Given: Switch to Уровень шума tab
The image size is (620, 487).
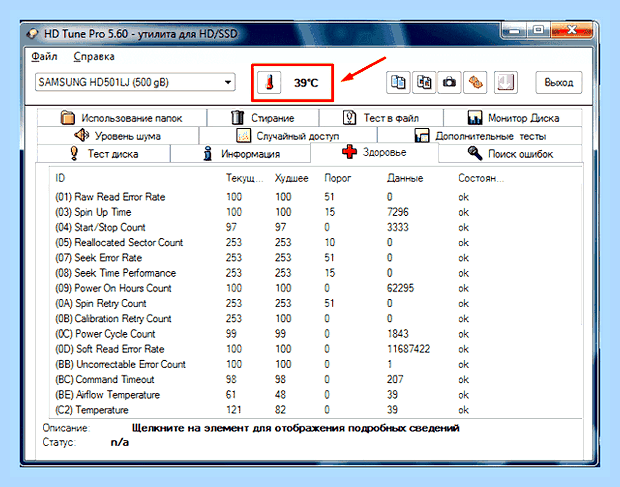Looking at the screenshot, I should (118, 136).
